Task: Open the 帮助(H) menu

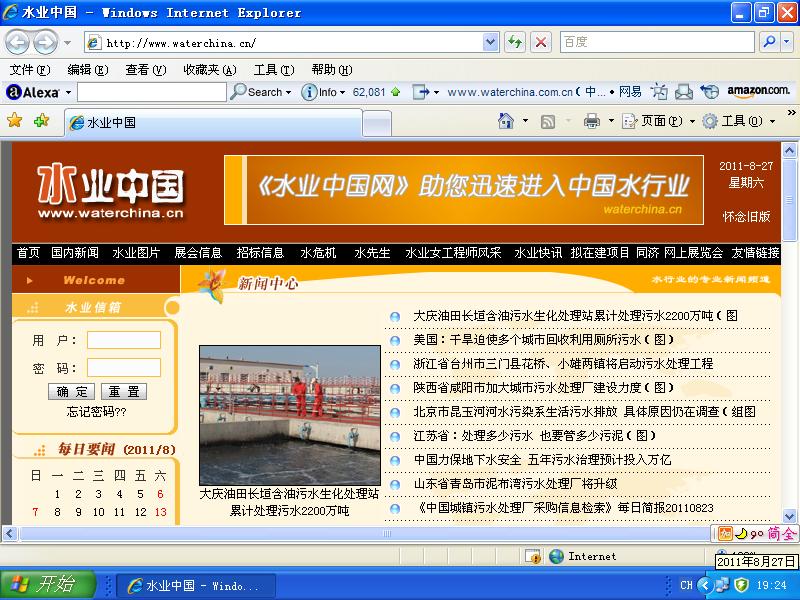Action: click(x=332, y=69)
